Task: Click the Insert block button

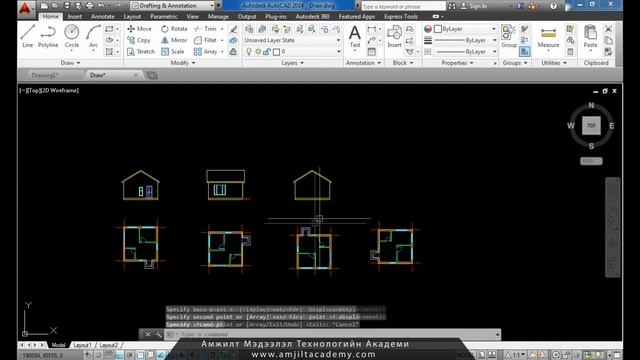Action: pos(394,37)
